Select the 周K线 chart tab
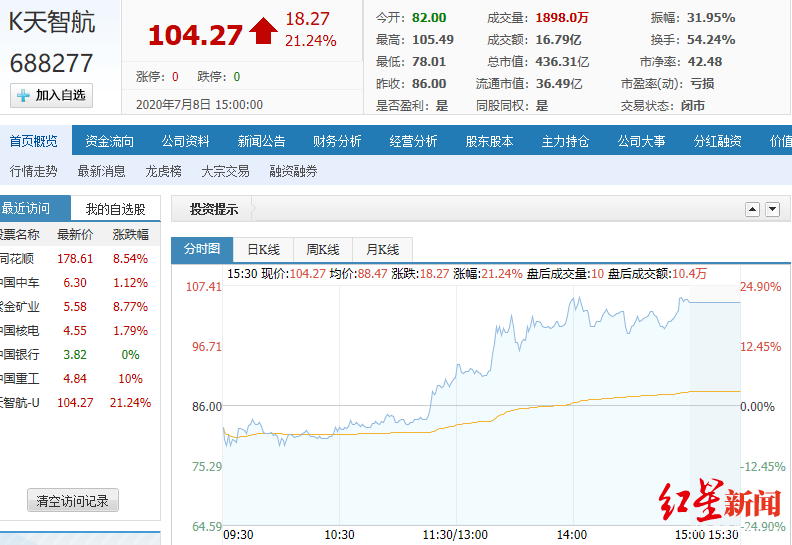 pos(323,250)
